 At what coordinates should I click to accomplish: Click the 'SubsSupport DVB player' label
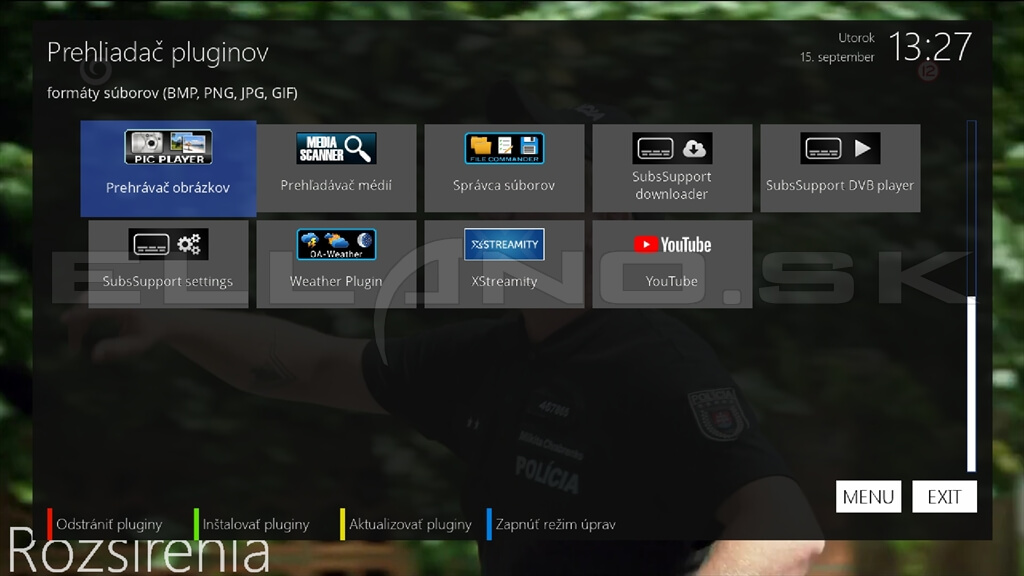840,185
